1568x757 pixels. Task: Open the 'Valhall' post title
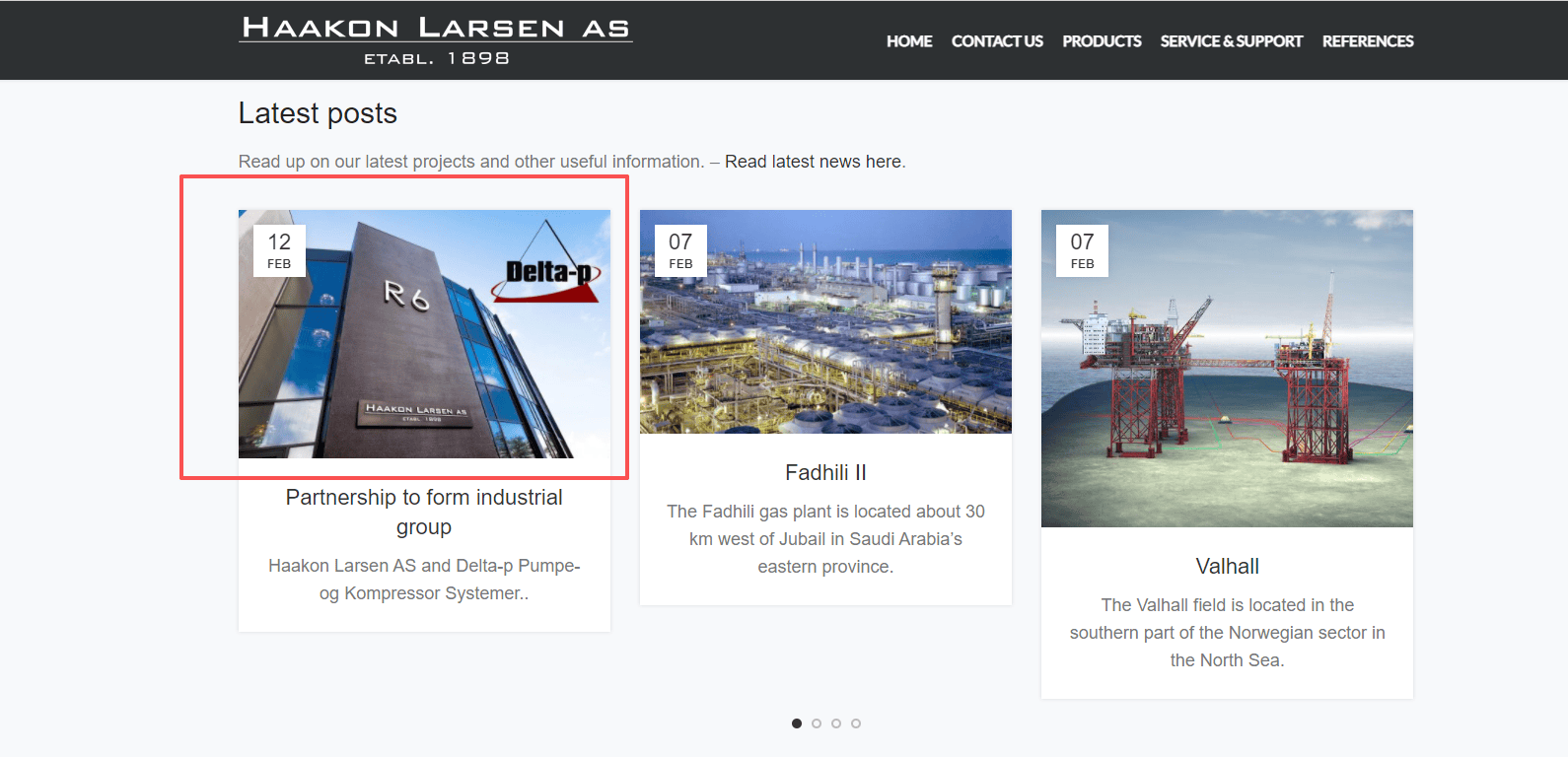point(1227,567)
